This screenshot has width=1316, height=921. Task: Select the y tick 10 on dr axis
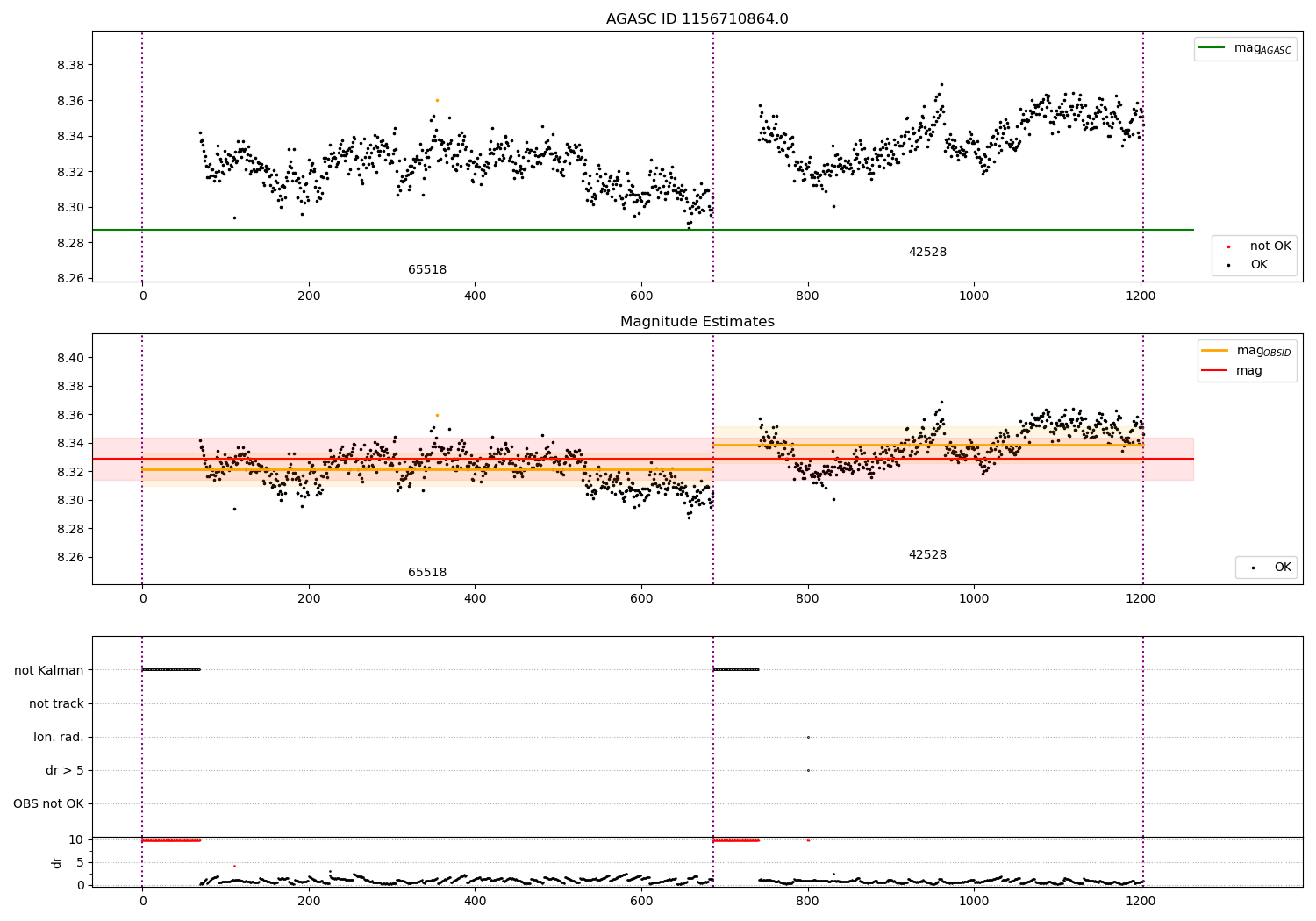click(x=76, y=840)
